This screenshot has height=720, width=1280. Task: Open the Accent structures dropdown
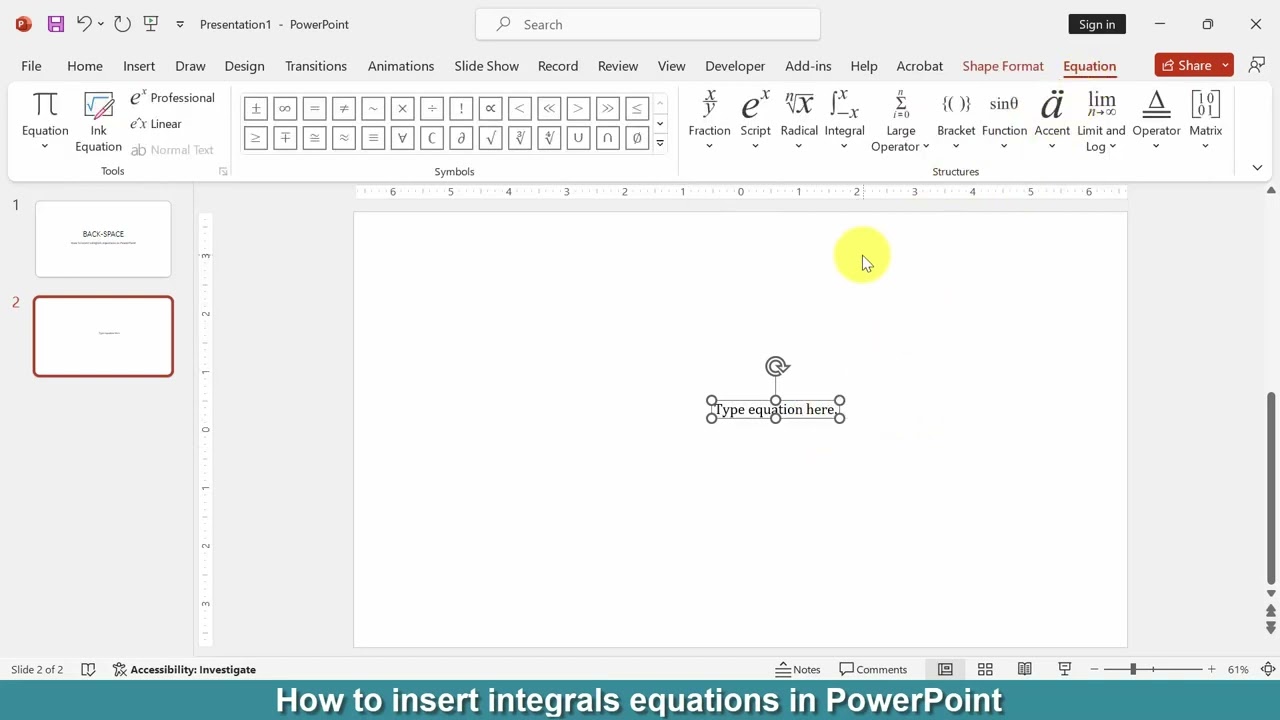click(x=1052, y=121)
